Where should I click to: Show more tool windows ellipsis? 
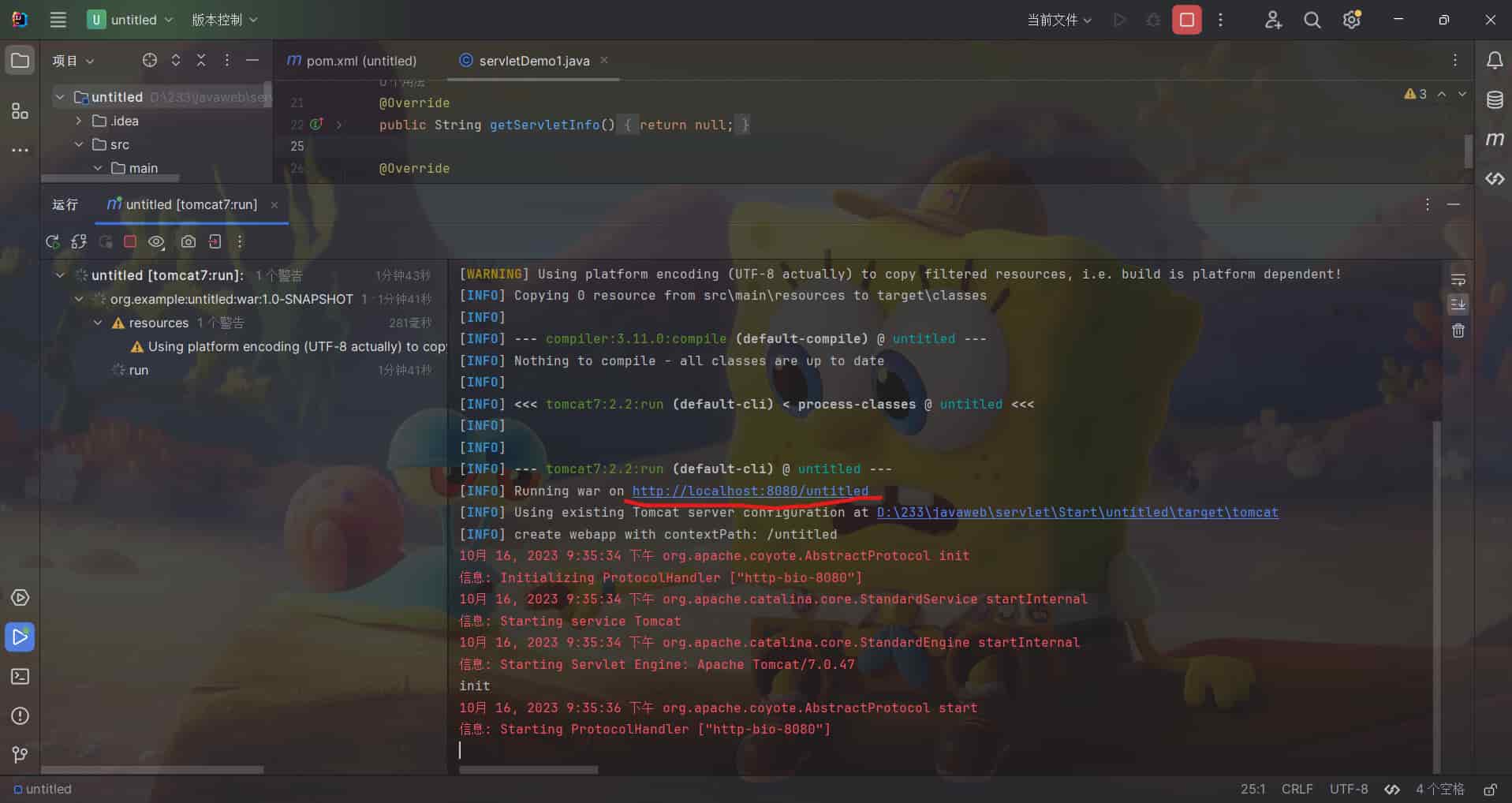21,150
